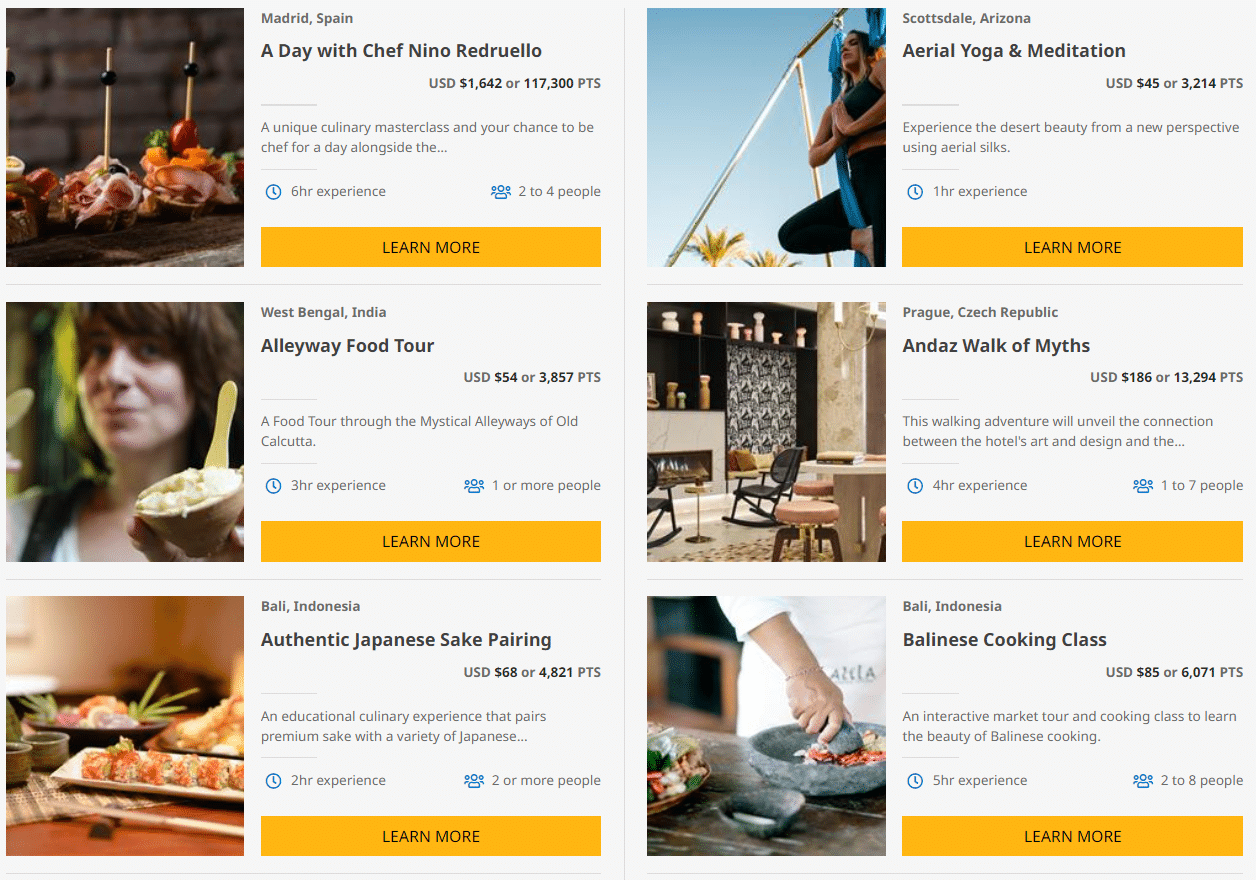The height and width of the screenshot is (880, 1256).
Task: Click clock icon beside 3hr experience
Action: pos(273,486)
